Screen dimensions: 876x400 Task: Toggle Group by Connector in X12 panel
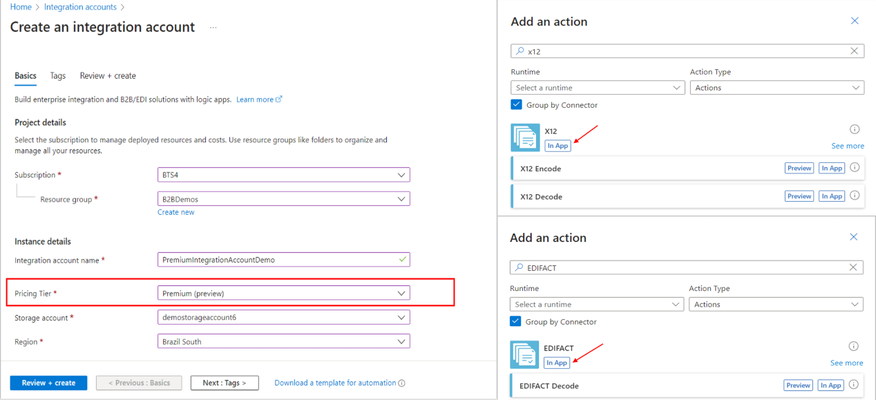click(516, 104)
